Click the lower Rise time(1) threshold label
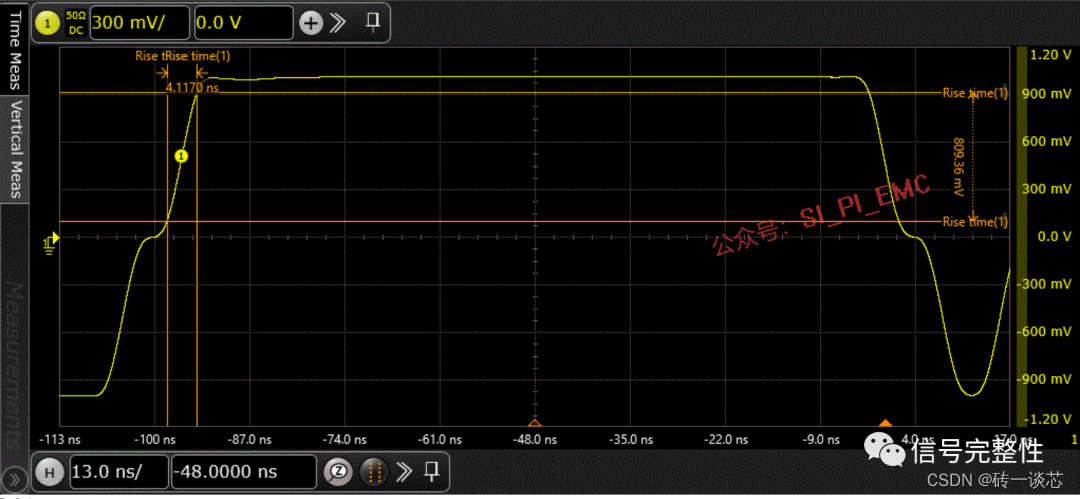The height and width of the screenshot is (499, 1080). (975, 222)
